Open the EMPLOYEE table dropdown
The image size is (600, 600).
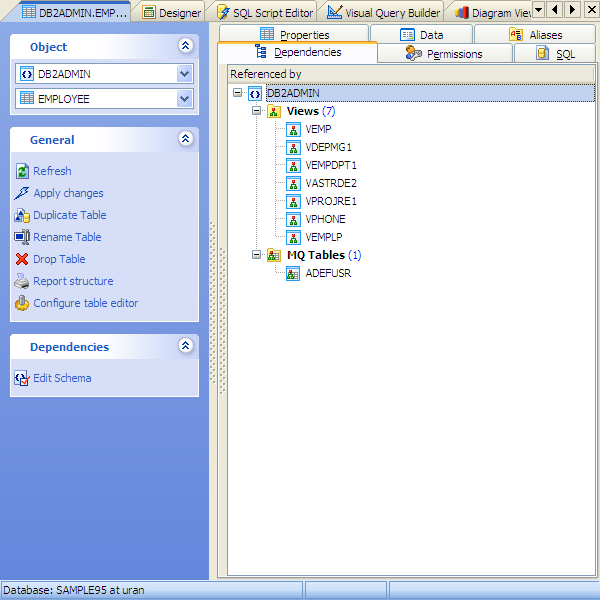(184, 99)
